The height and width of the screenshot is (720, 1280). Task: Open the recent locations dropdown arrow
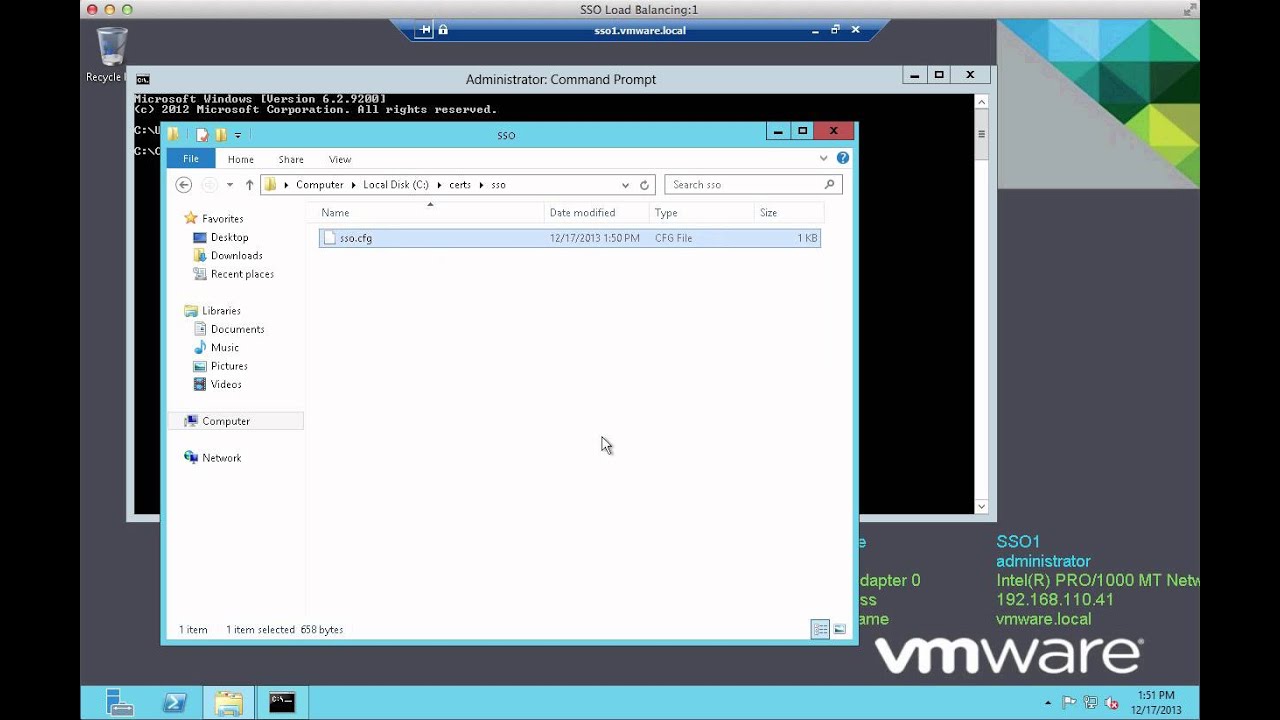[x=230, y=185]
